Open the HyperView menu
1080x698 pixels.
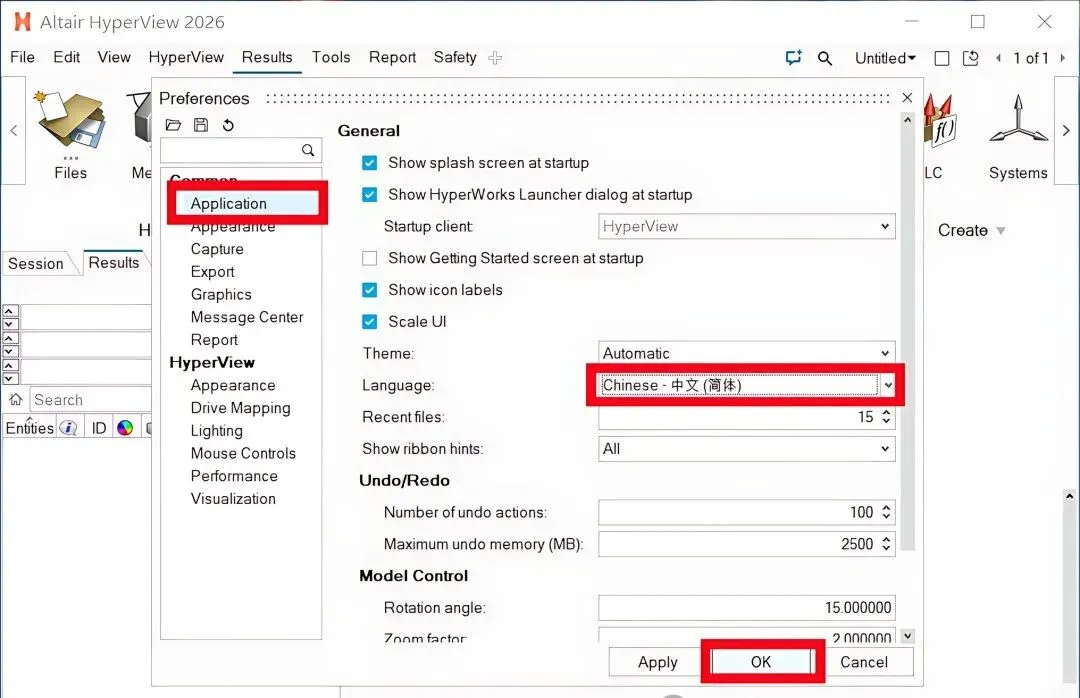tap(186, 57)
